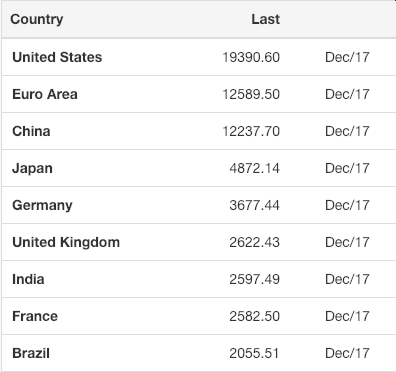Image resolution: width=396 pixels, height=372 pixels.
Task: Select India's 2597.49 value
Action: (254, 279)
